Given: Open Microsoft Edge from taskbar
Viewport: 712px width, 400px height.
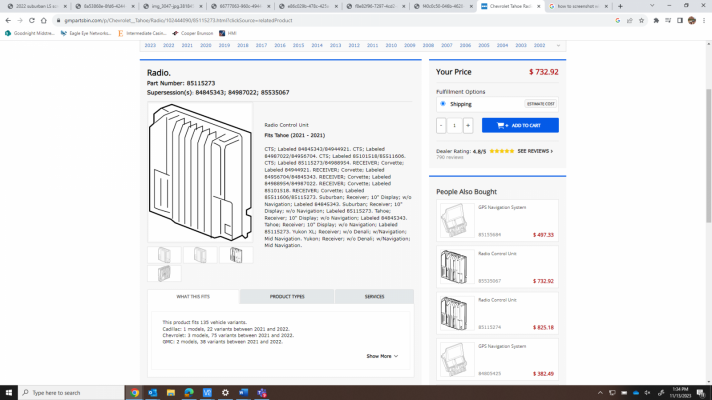Looking at the screenshot, I should (189, 393).
